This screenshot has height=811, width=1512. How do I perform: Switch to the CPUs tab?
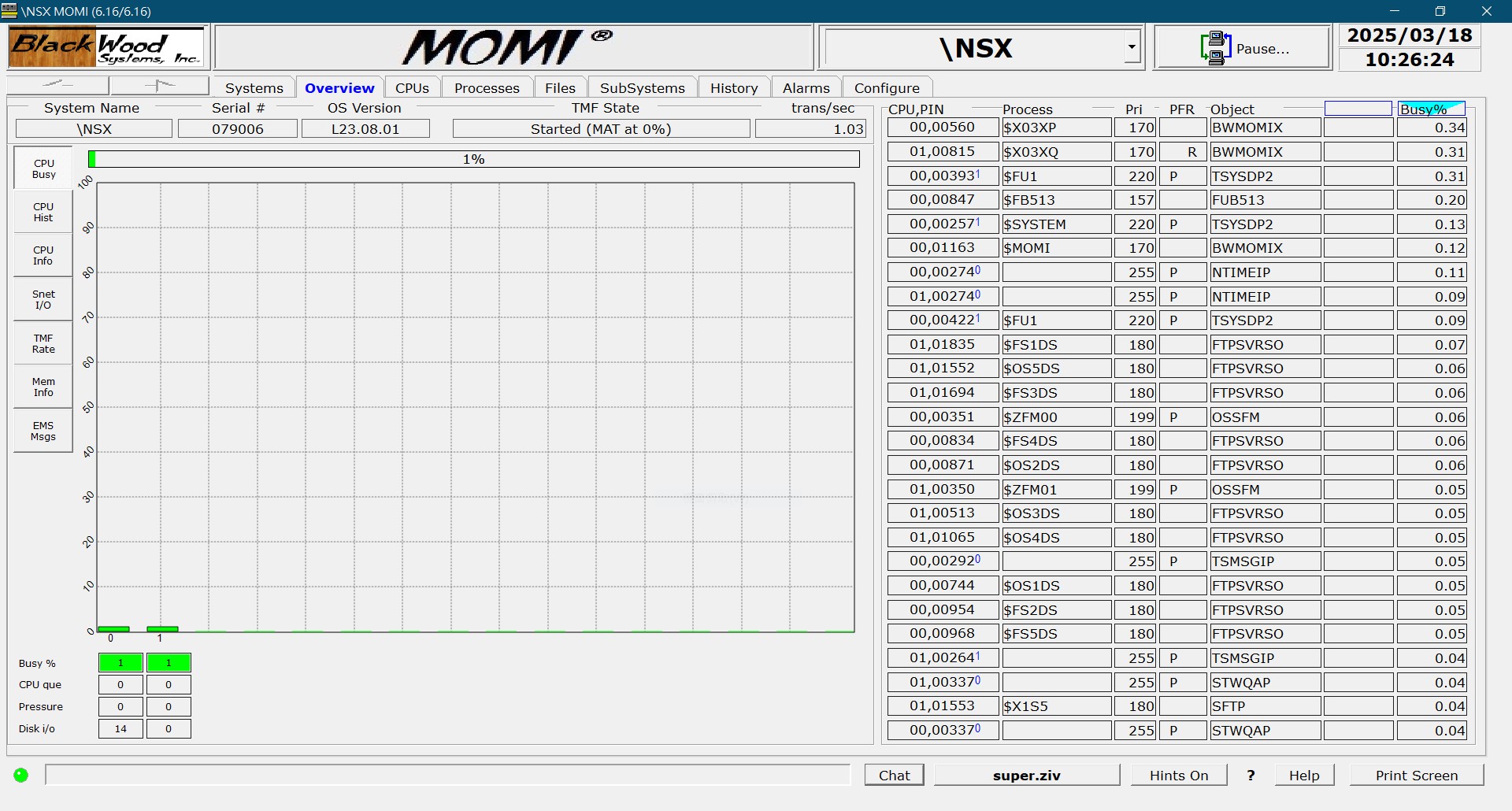[412, 87]
